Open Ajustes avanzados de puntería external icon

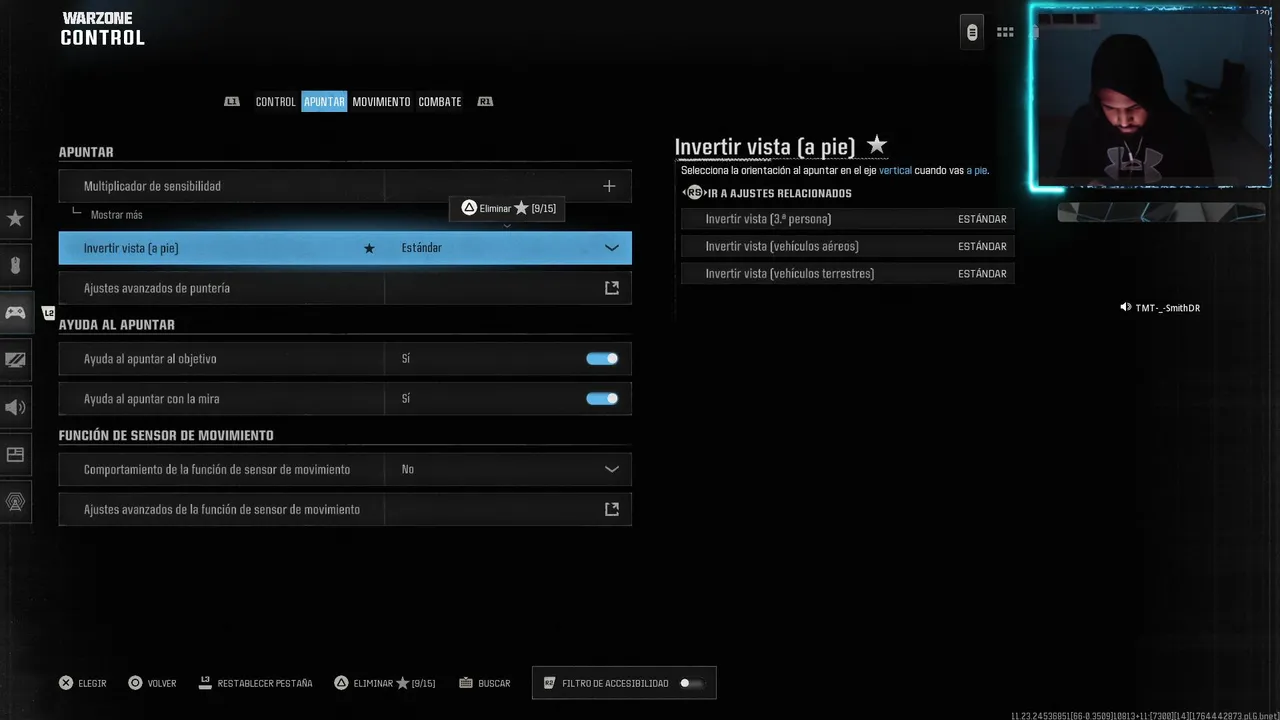612,288
